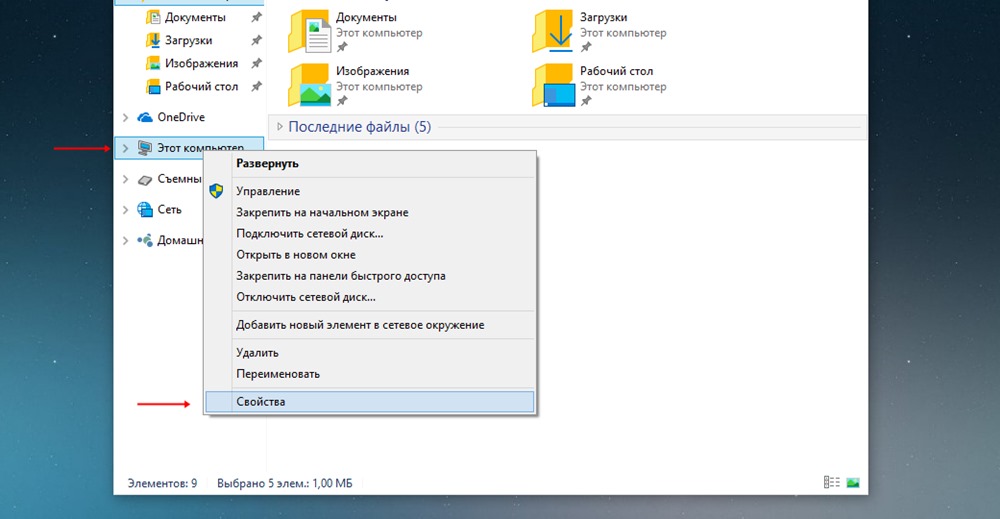Expand the Съемный диск tree node

126,179
